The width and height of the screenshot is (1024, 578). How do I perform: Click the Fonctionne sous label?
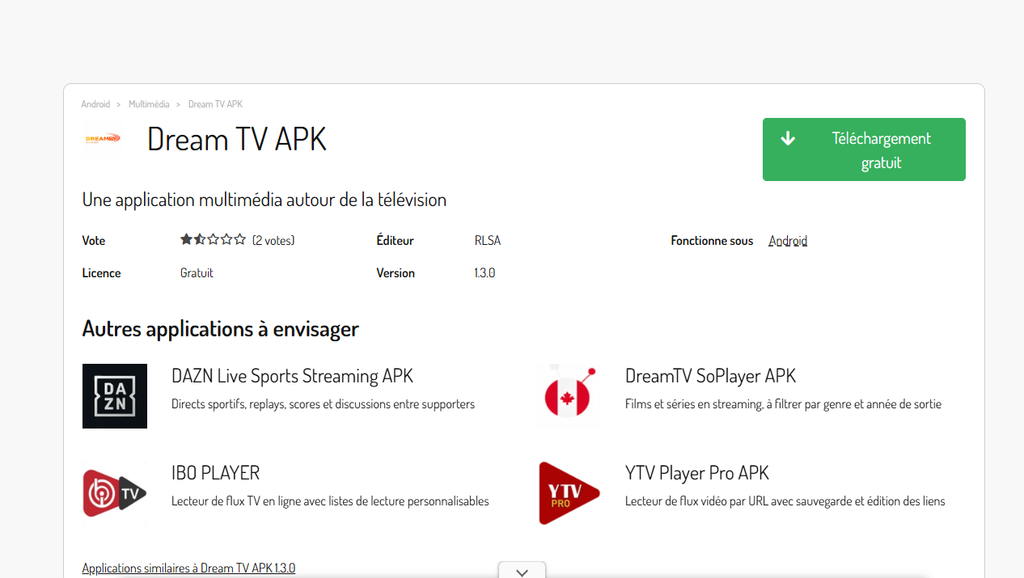712,240
